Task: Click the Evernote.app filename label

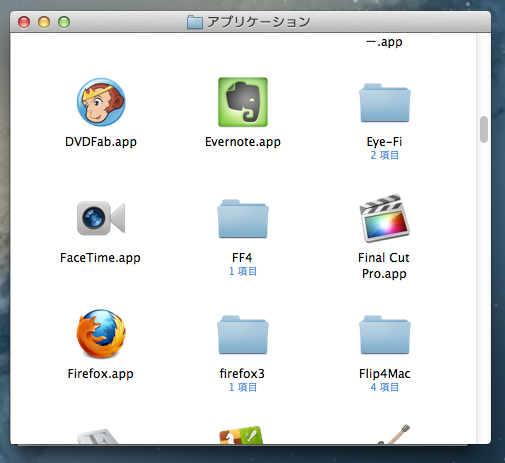Action: [x=243, y=142]
